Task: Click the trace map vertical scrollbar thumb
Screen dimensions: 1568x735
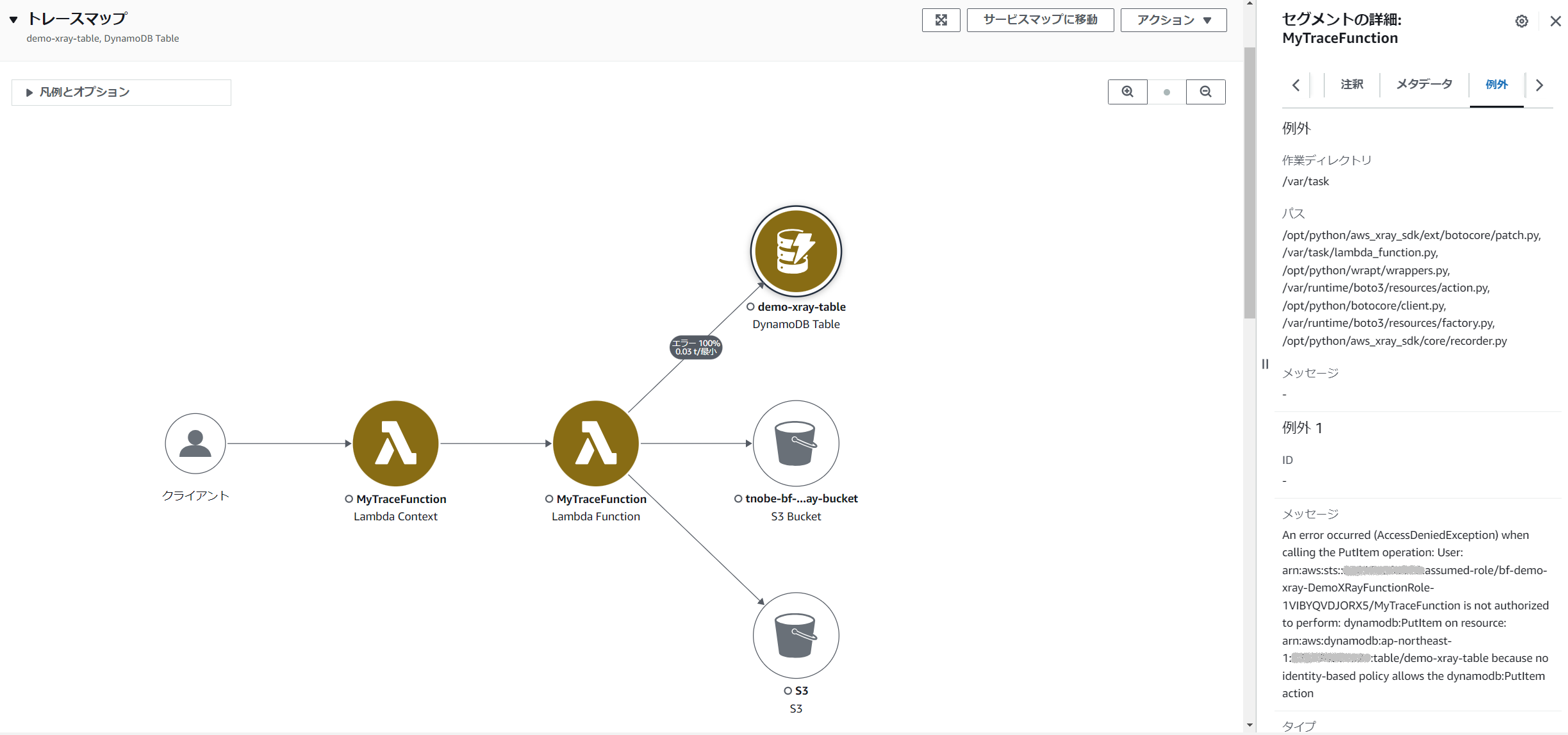Action: tap(1250, 183)
